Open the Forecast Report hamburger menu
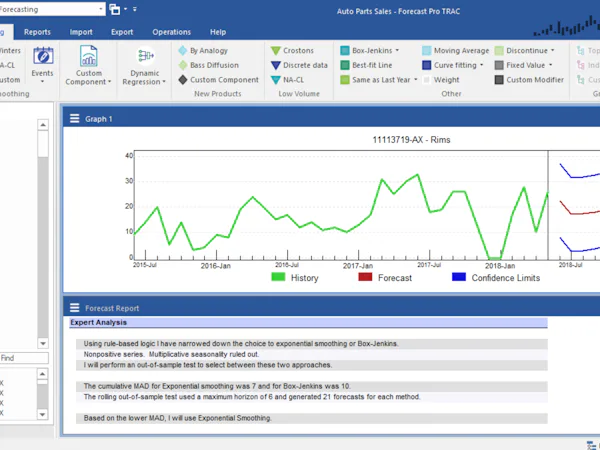The image size is (600, 450). click(75, 308)
